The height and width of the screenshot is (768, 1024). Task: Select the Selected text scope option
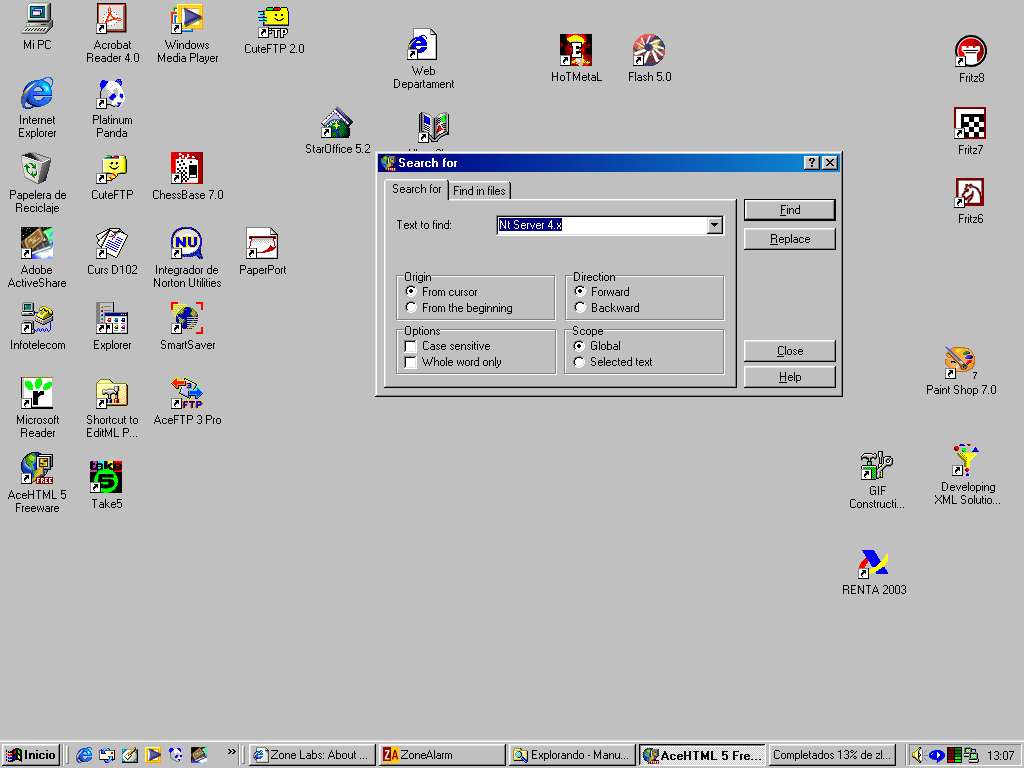[x=580, y=362]
